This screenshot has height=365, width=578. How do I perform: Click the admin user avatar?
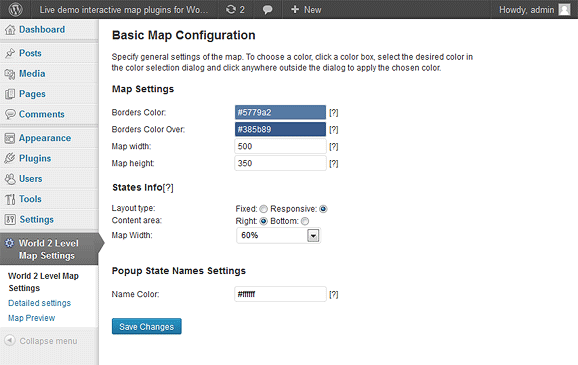click(x=564, y=10)
